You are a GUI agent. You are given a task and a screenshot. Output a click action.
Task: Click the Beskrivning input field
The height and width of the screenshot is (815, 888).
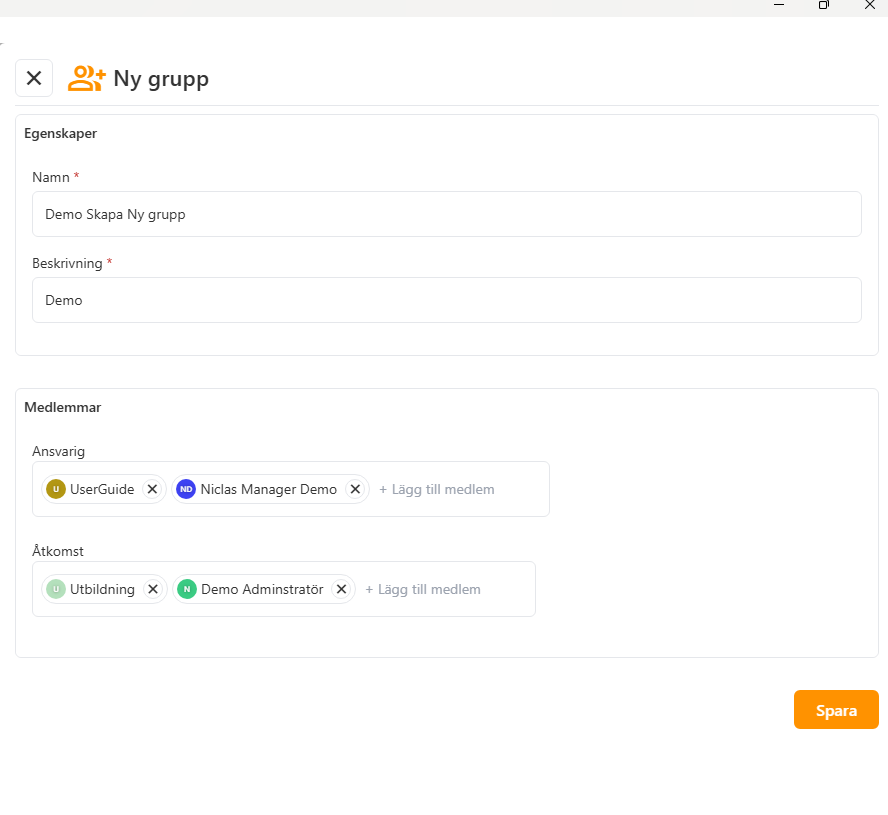[447, 300]
